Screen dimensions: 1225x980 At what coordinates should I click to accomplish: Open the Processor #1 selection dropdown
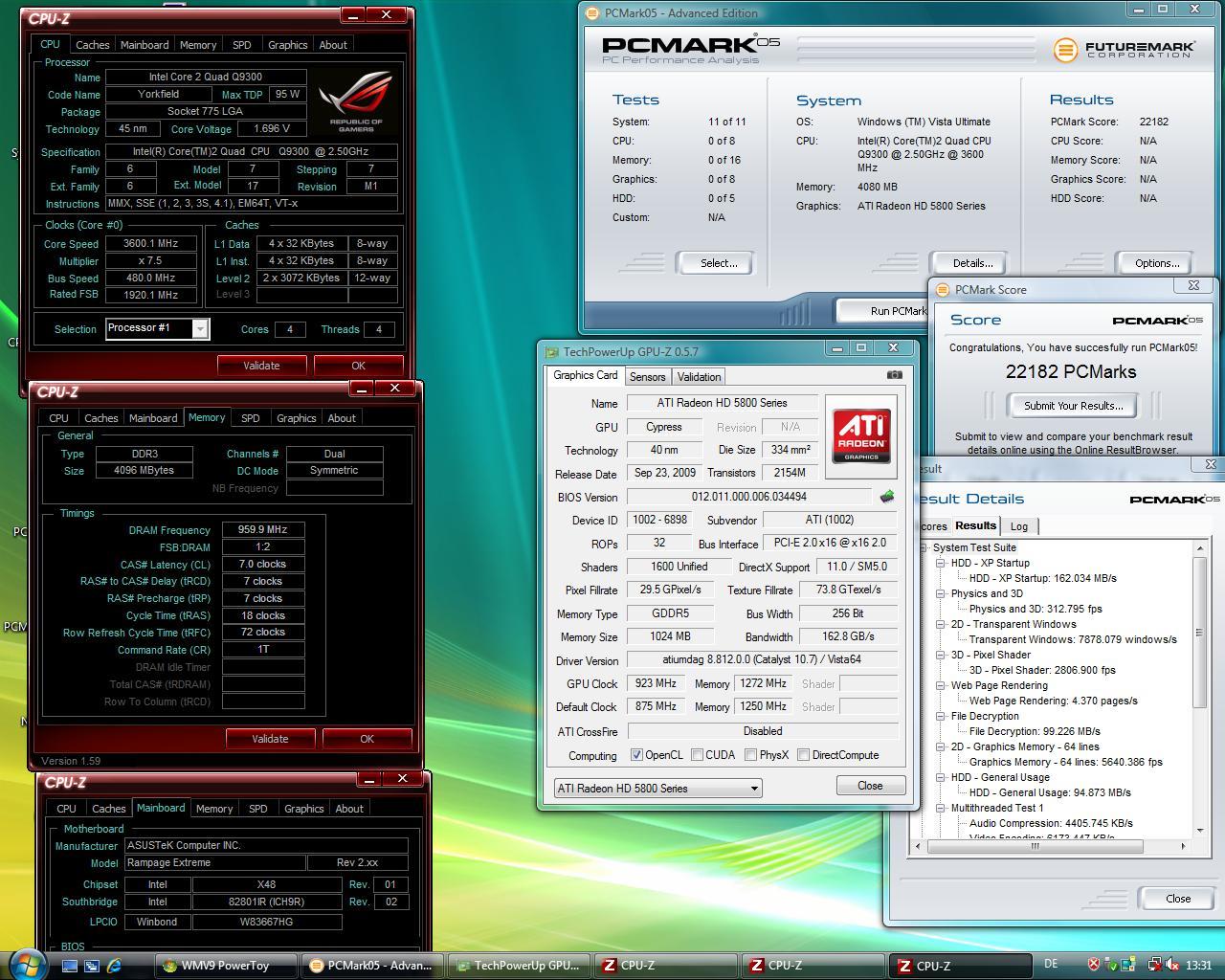200,328
